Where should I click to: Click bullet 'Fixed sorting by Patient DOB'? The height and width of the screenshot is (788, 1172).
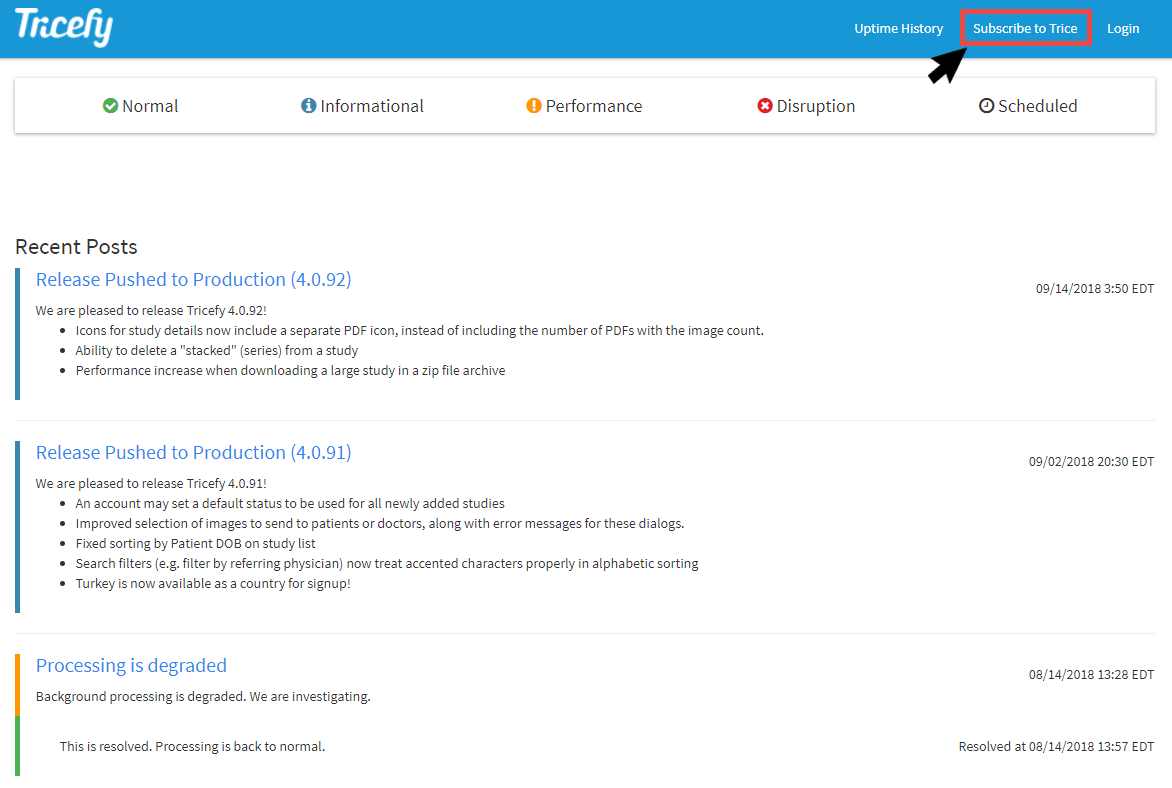(x=195, y=544)
